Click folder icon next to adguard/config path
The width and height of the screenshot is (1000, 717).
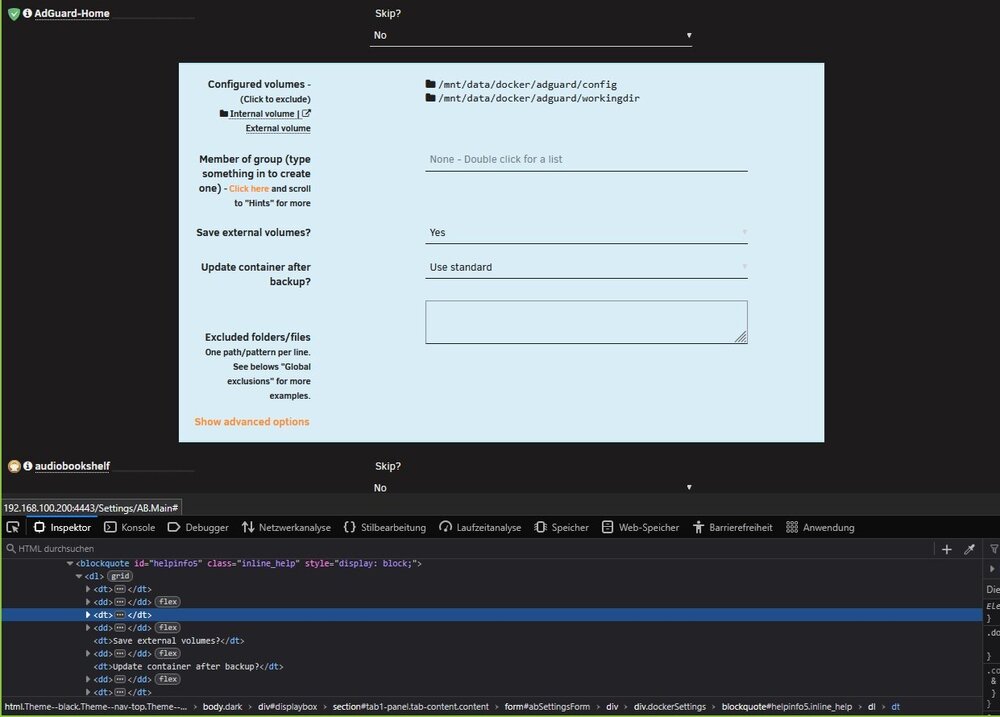[x=430, y=84]
